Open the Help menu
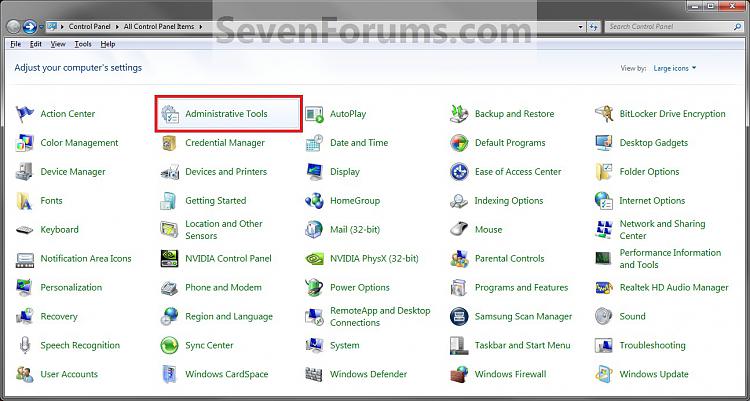Viewport: 750px width, 401px height. [108, 44]
